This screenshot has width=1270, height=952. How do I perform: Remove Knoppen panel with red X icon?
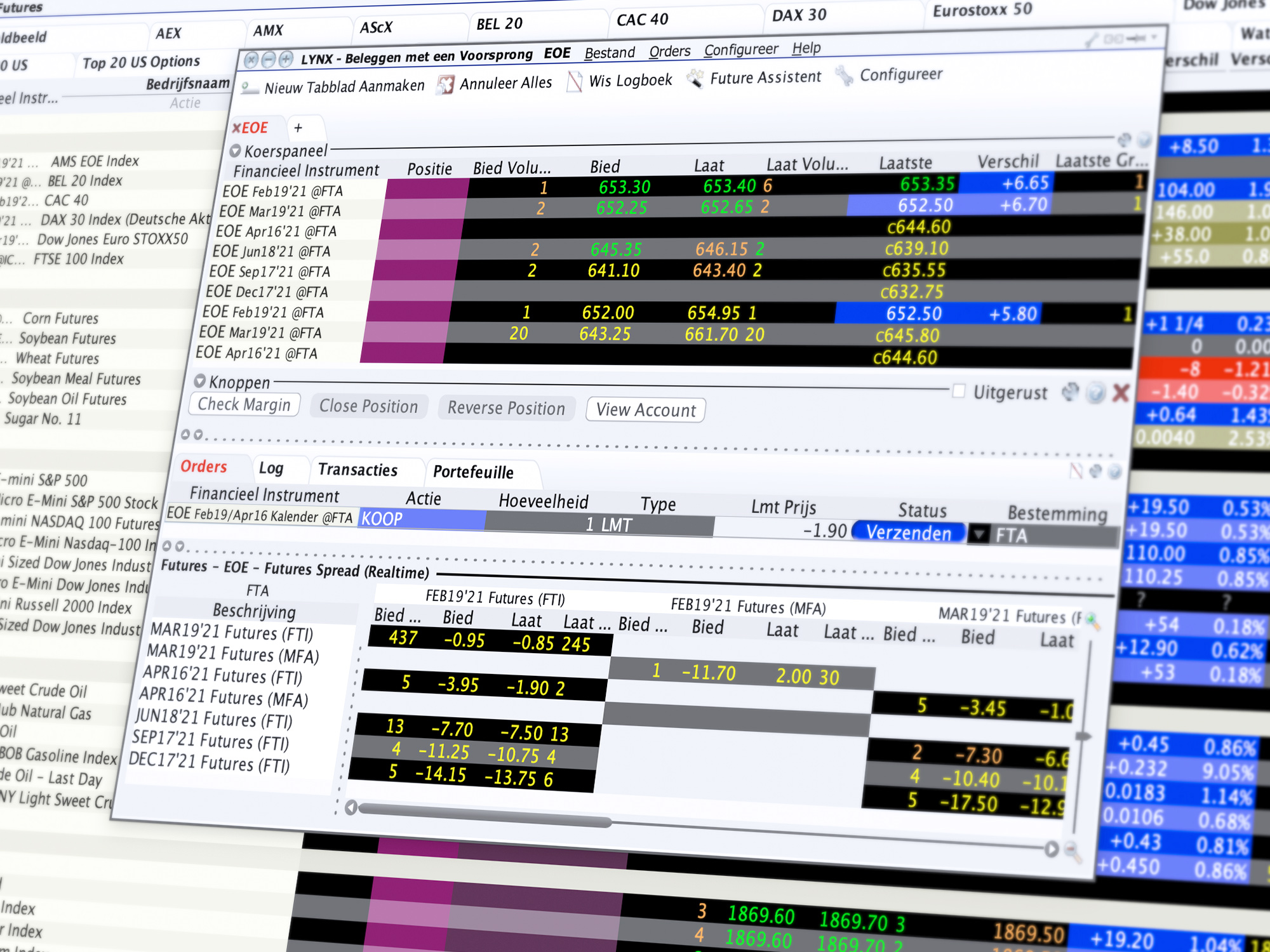click(x=1121, y=393)
